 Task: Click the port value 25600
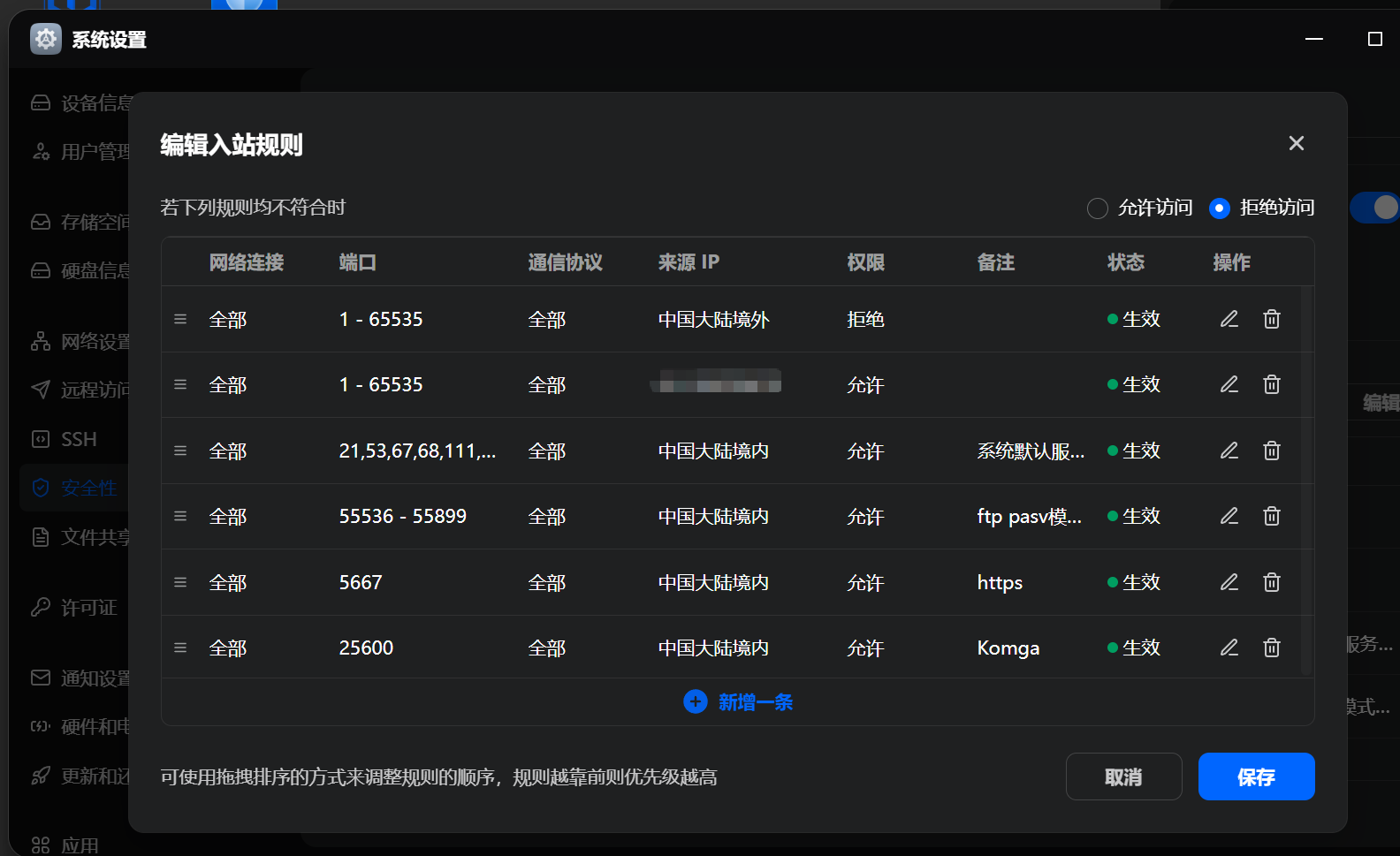366,648
